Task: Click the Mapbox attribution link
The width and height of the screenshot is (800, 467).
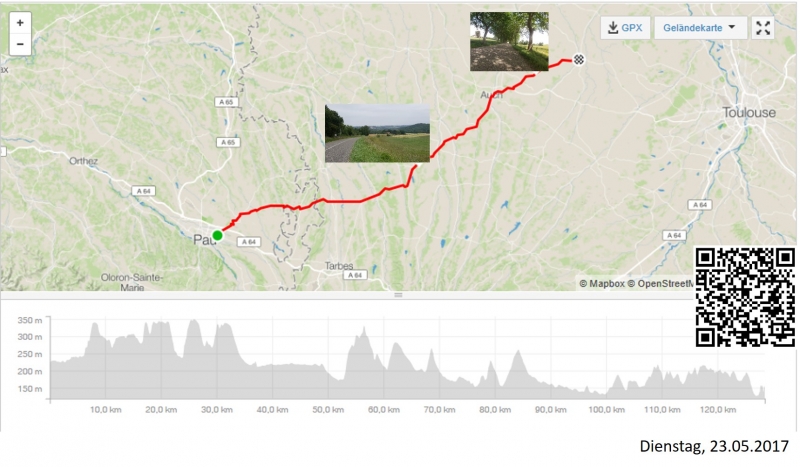Action: pyautogui.click(x=602, y=283)
